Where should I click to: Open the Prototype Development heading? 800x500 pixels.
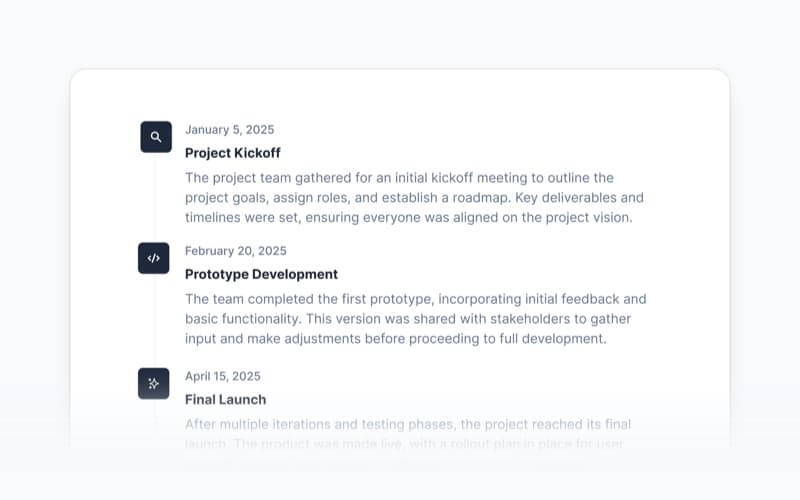[261, 274]
